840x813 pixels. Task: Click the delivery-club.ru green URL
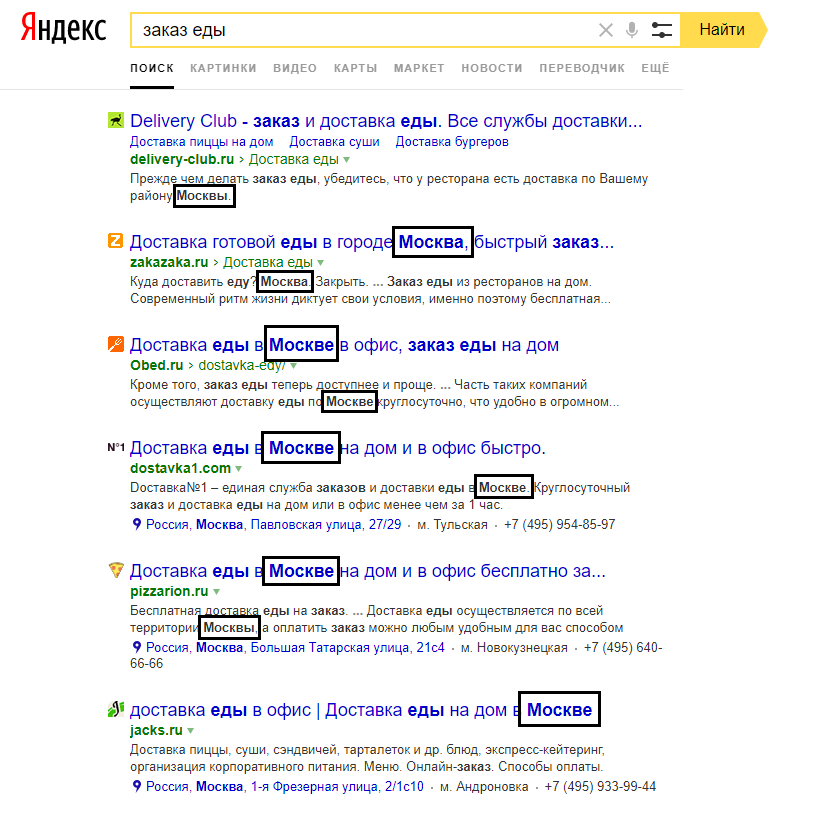click(182, 160)
